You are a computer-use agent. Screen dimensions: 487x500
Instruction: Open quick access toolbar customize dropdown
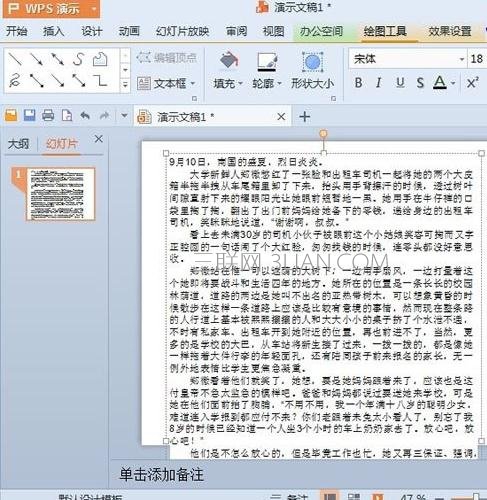click(124, 116)
